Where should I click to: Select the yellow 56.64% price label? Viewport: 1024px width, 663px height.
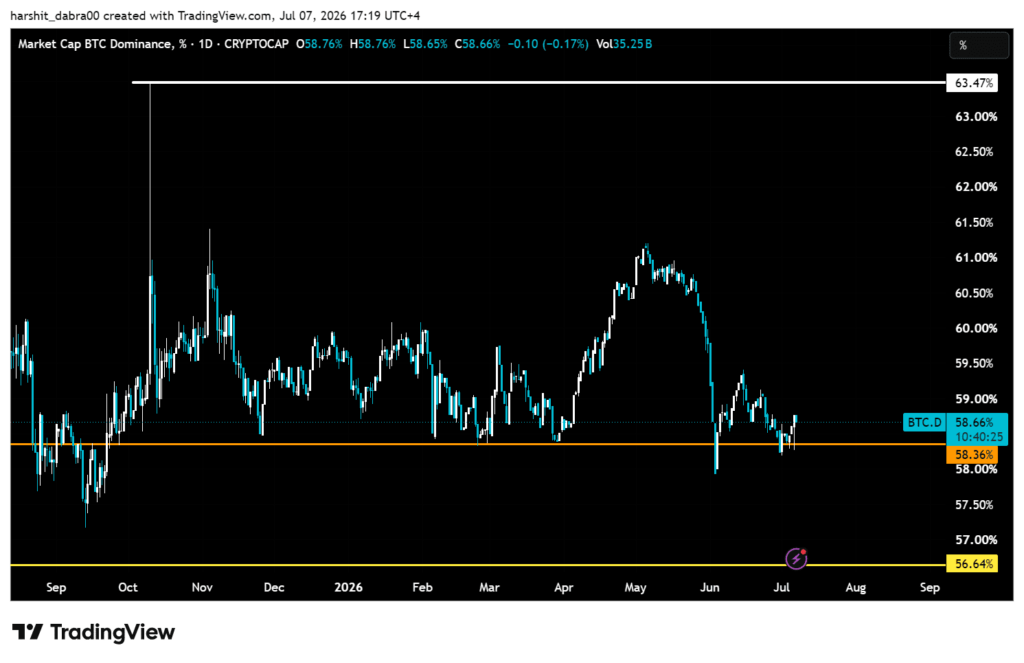pyautogui.click(x=972, y=564)
